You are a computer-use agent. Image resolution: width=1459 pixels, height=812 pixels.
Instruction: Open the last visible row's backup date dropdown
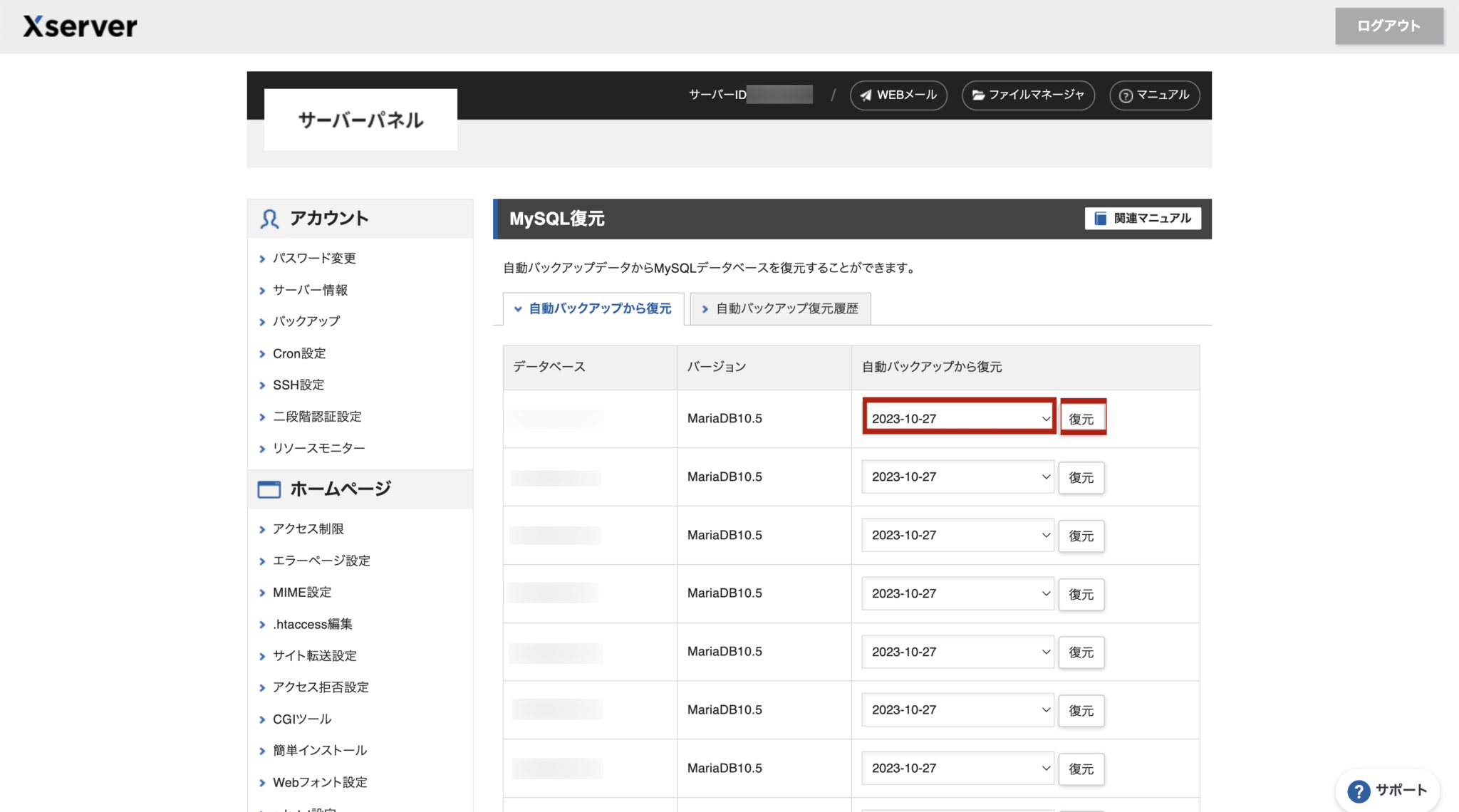tap(957, 768)
